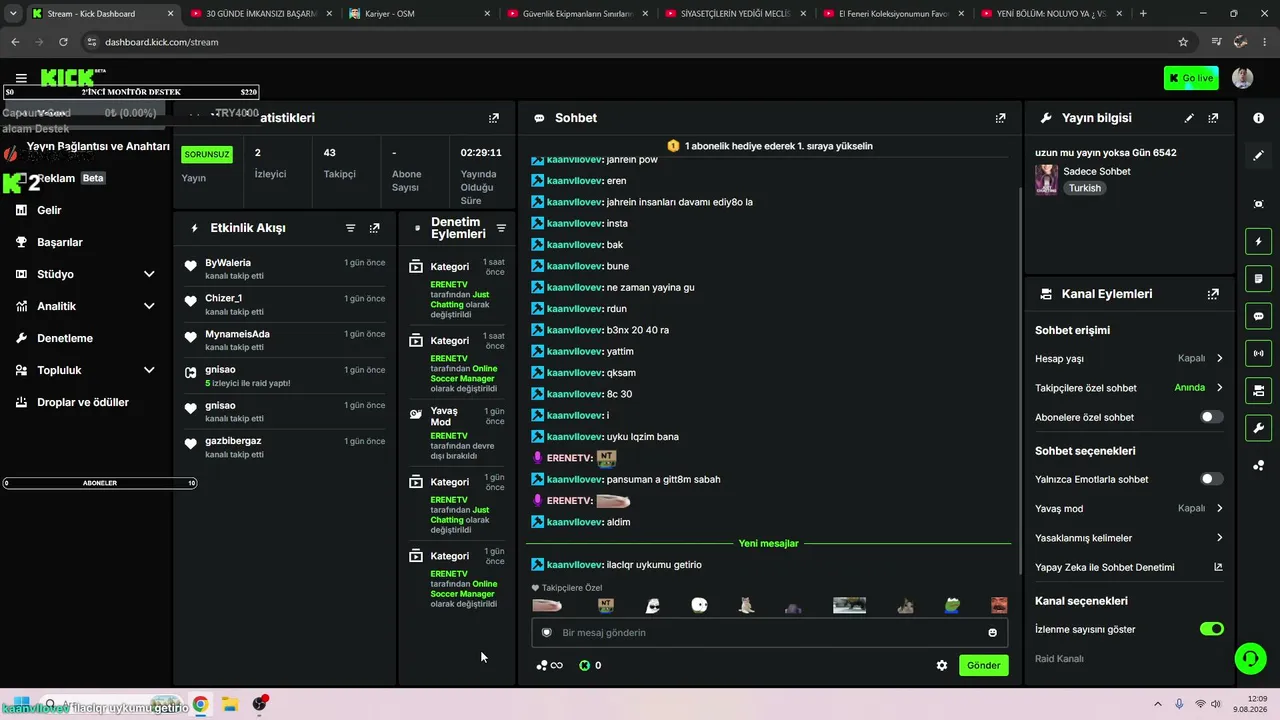Toggle the wrench icon in right sidebar

point(1258,428)
